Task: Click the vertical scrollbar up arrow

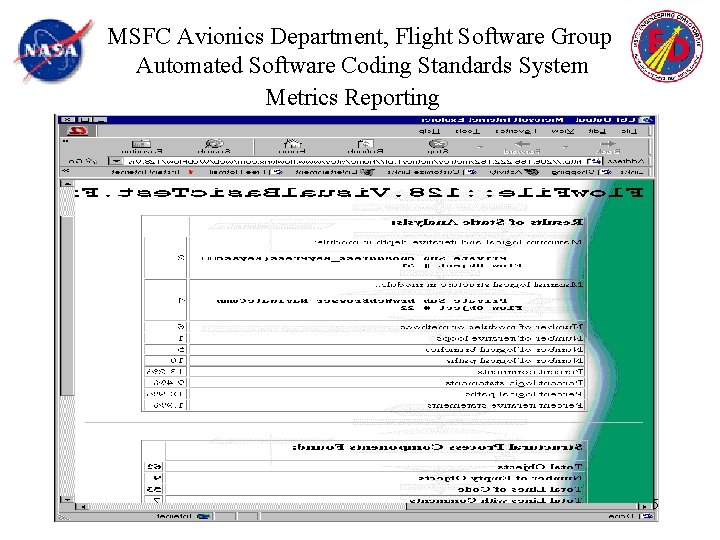Action: (67, 184)
